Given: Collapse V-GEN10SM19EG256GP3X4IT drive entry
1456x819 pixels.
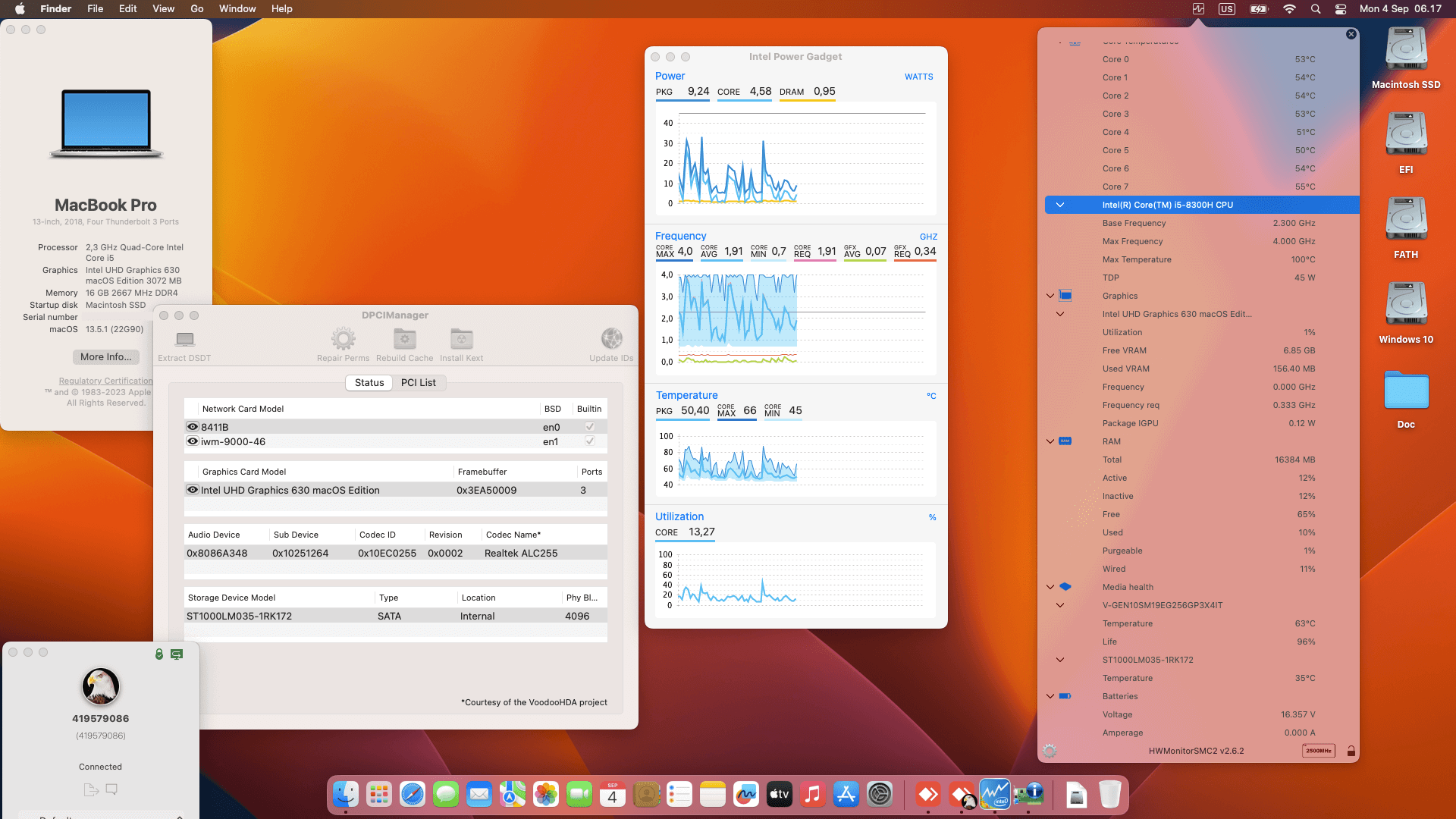Looking at the screenshot, I should (1060, 605).
